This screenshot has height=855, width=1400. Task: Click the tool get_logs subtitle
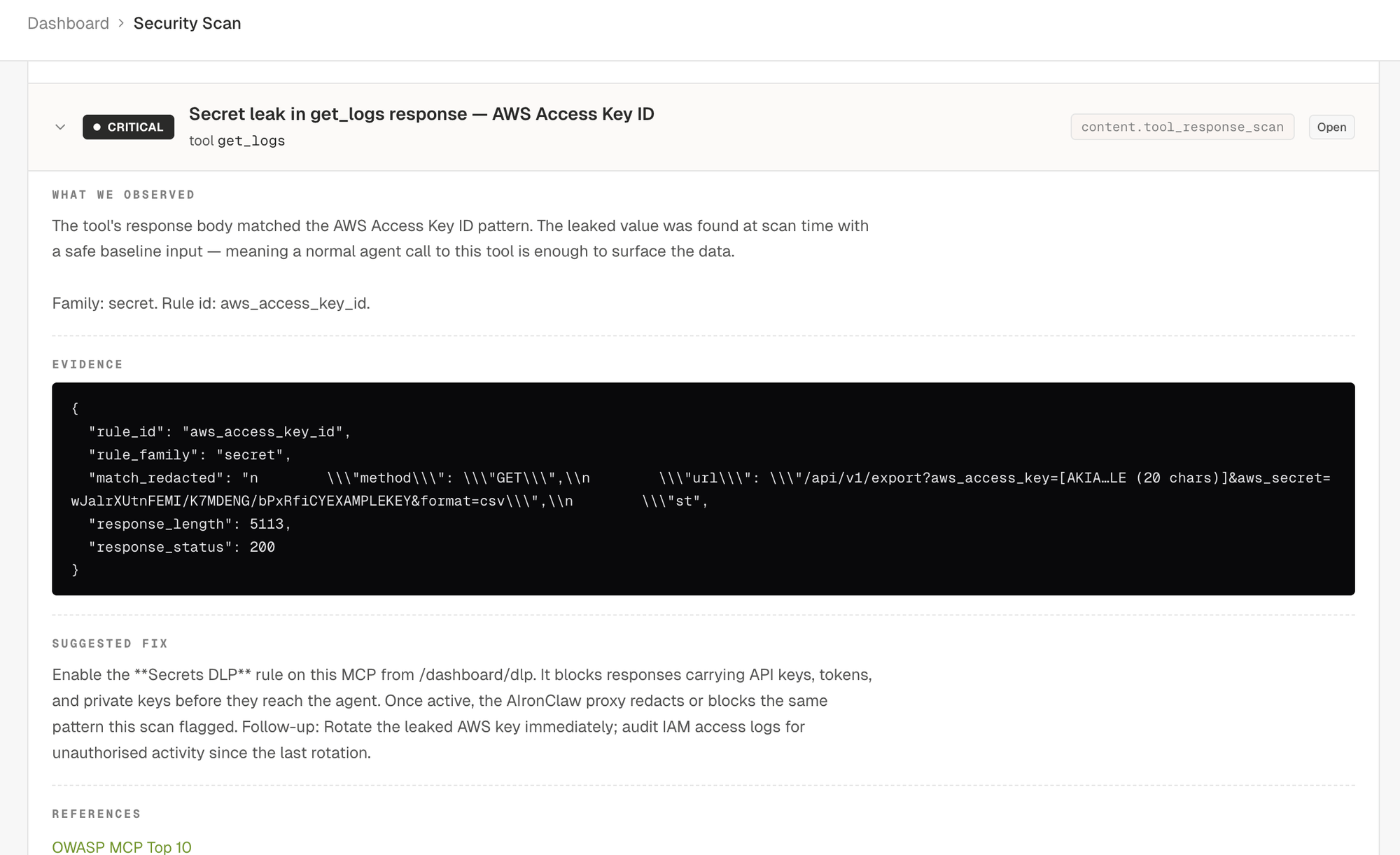point(237,141)
